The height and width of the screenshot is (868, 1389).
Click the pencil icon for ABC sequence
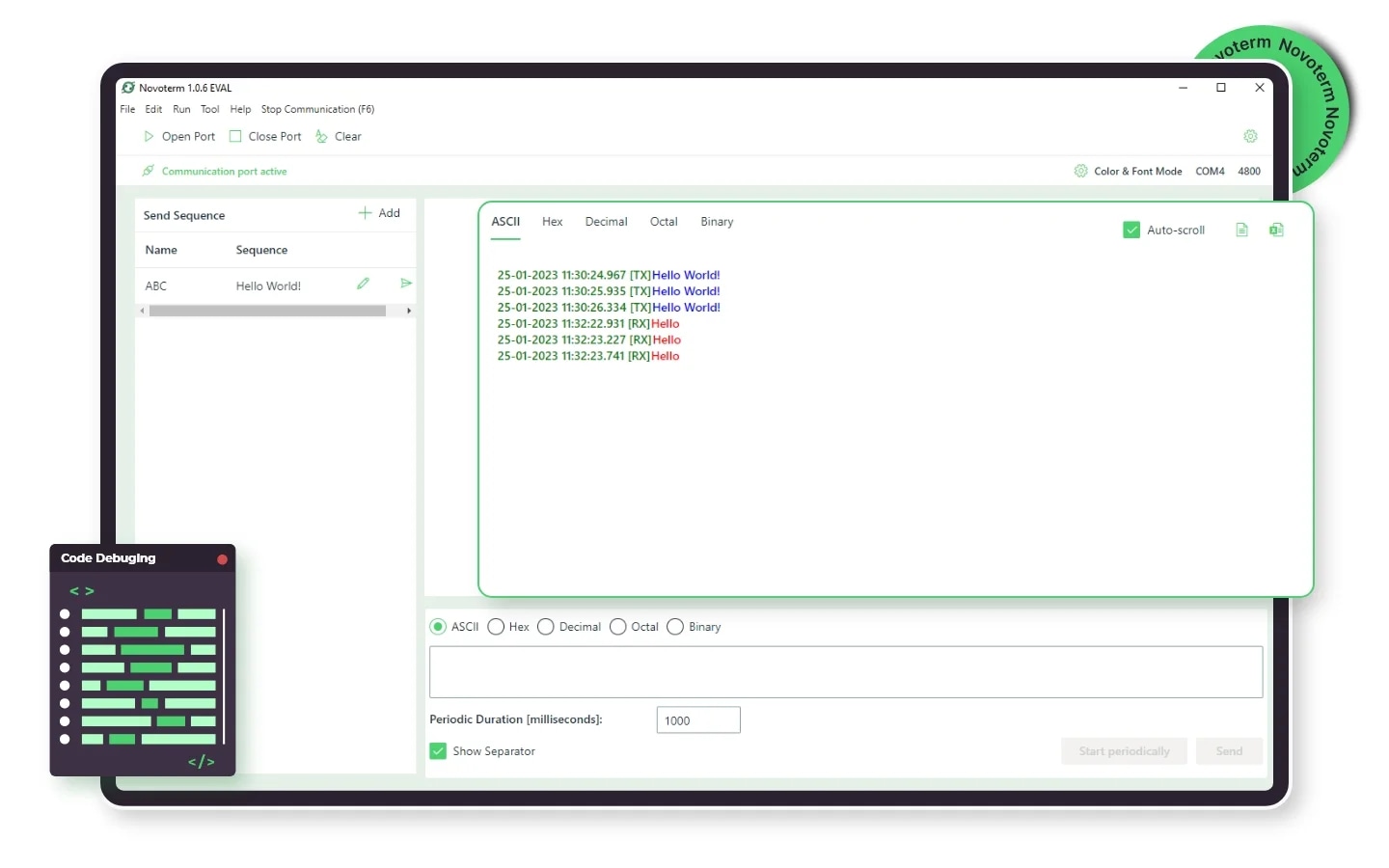363,284
